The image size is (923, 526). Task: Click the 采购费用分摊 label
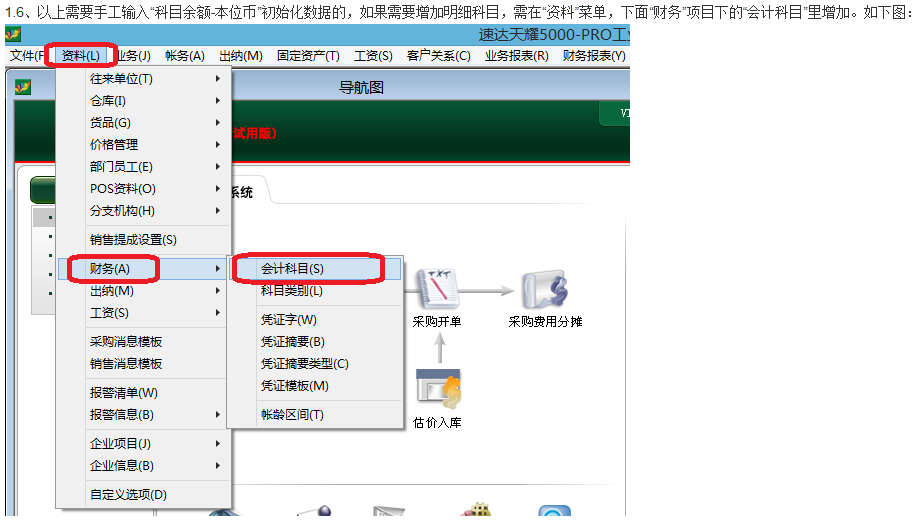545,322
